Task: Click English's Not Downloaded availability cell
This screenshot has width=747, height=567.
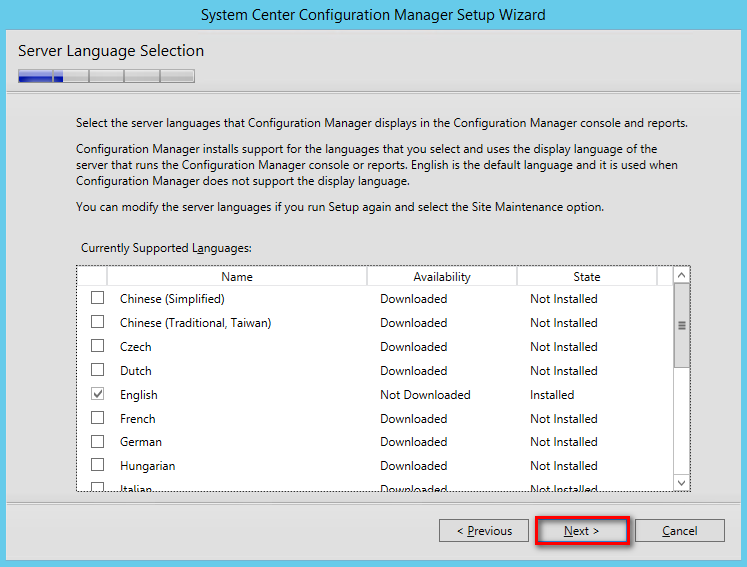Action: pos(425,395)
